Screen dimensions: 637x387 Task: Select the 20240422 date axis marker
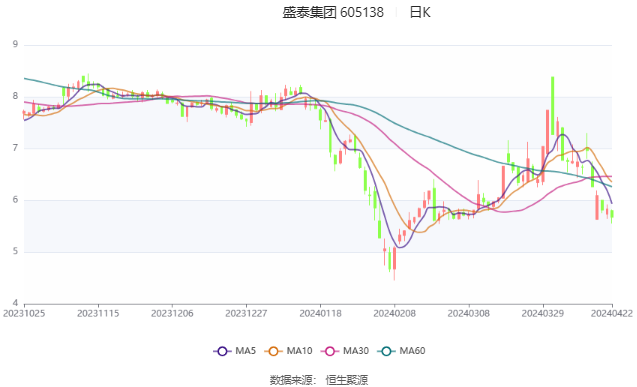point(612,313)
